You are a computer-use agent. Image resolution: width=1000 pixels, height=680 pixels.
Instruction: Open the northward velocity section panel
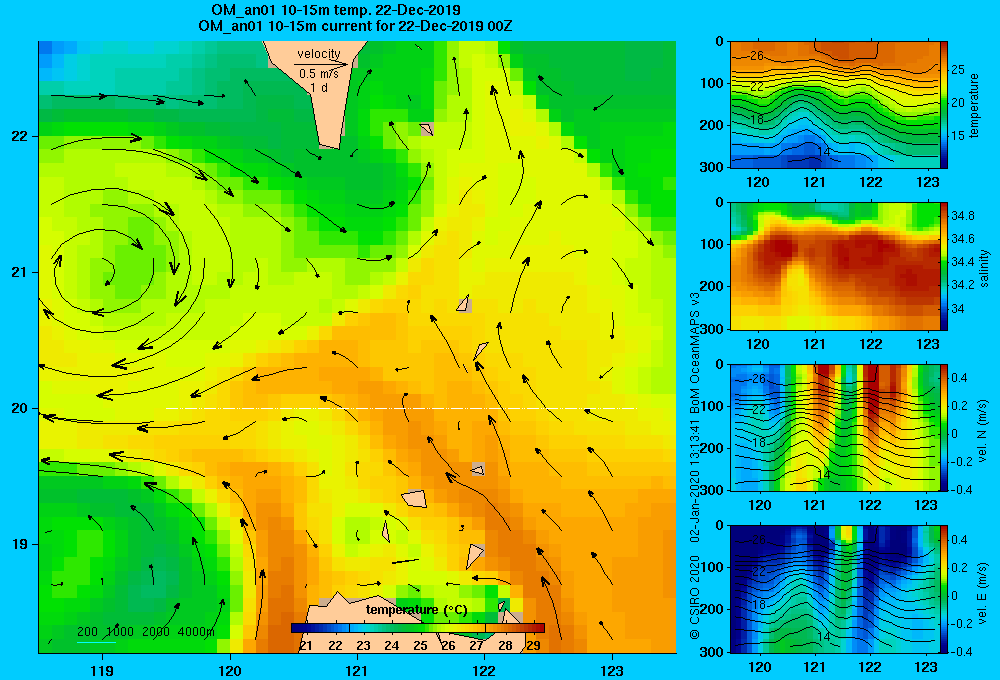[835, 427]
